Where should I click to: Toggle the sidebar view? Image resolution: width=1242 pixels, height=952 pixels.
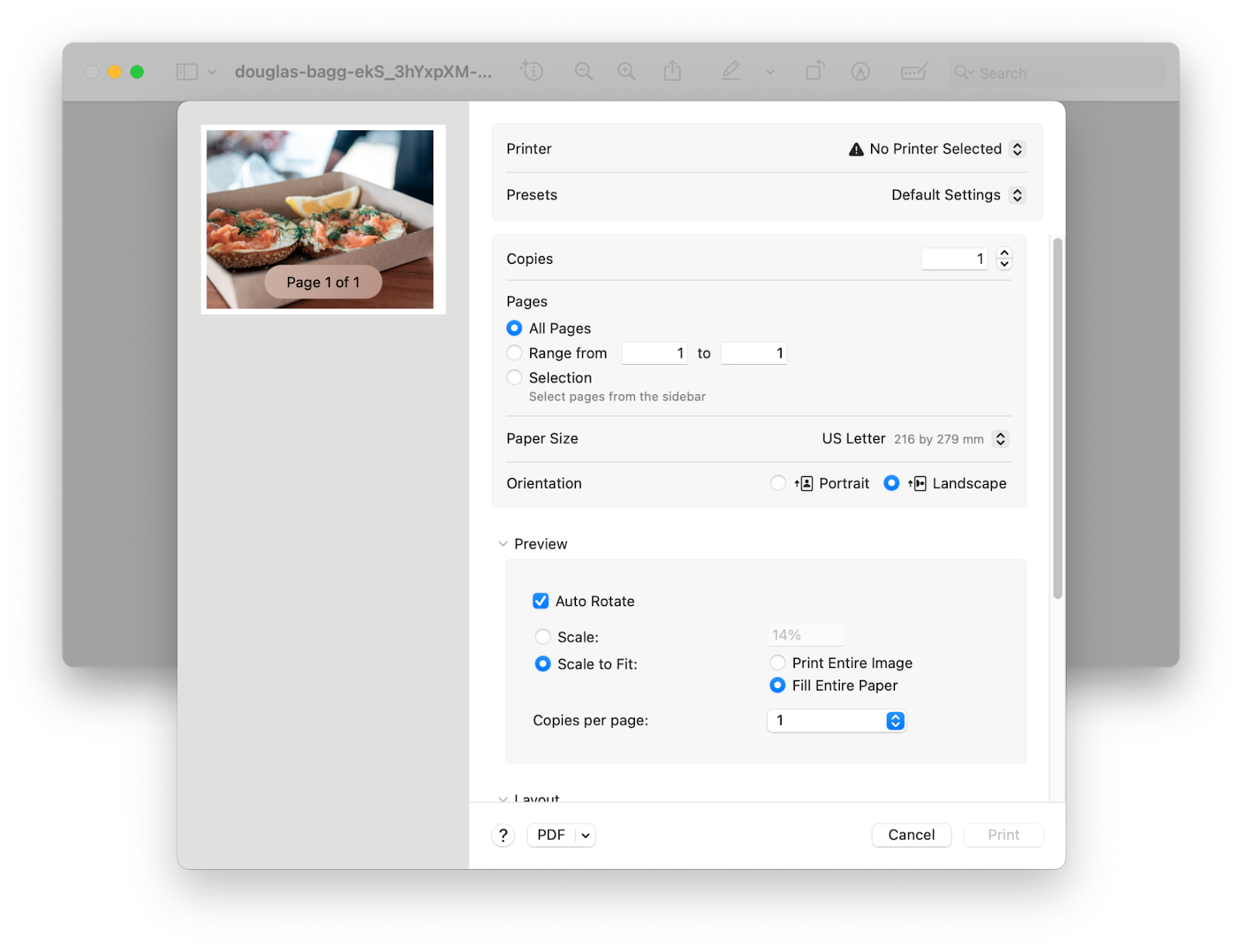click(186, 71)
